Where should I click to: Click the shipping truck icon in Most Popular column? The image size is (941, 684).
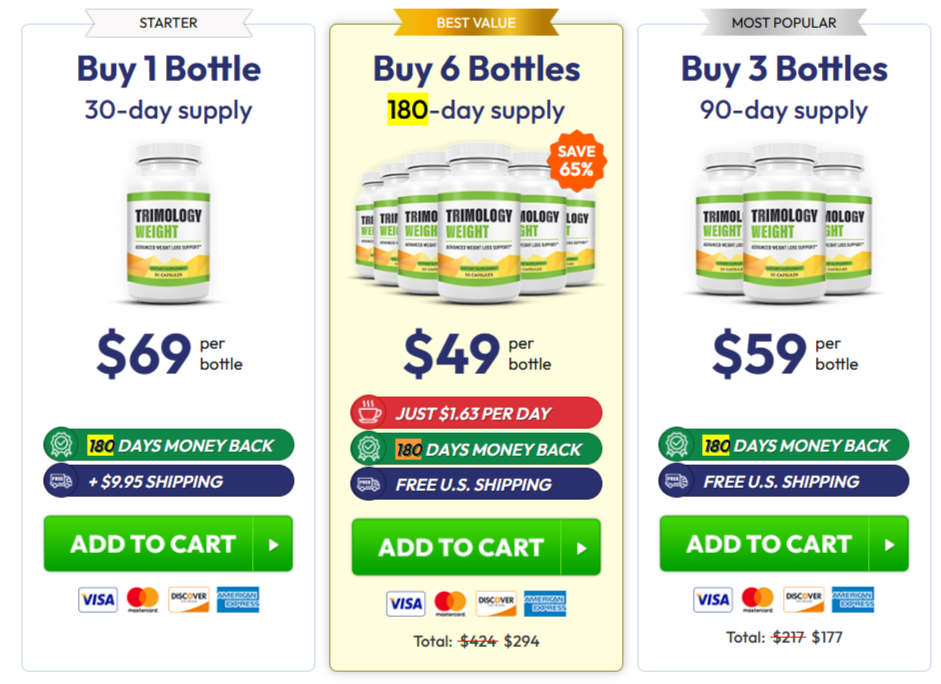(x=676, y=481)
